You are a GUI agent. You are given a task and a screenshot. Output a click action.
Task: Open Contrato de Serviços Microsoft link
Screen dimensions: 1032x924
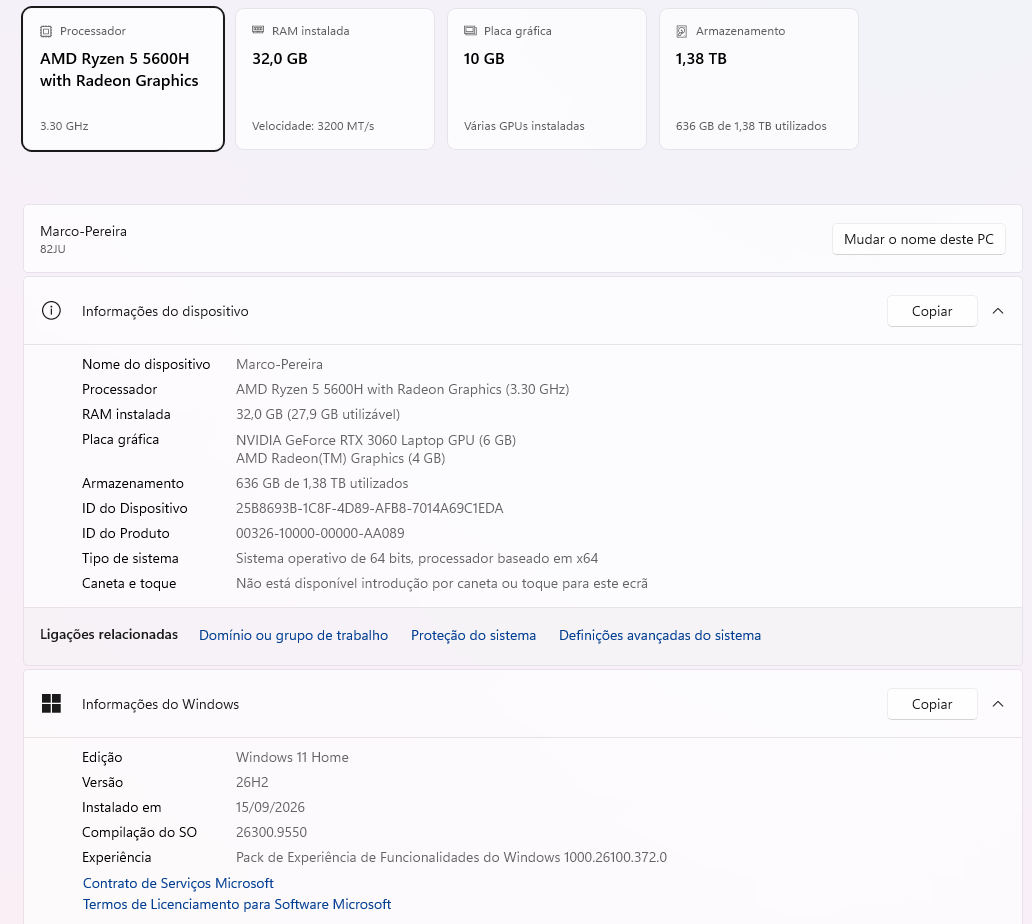pos(178,883)
